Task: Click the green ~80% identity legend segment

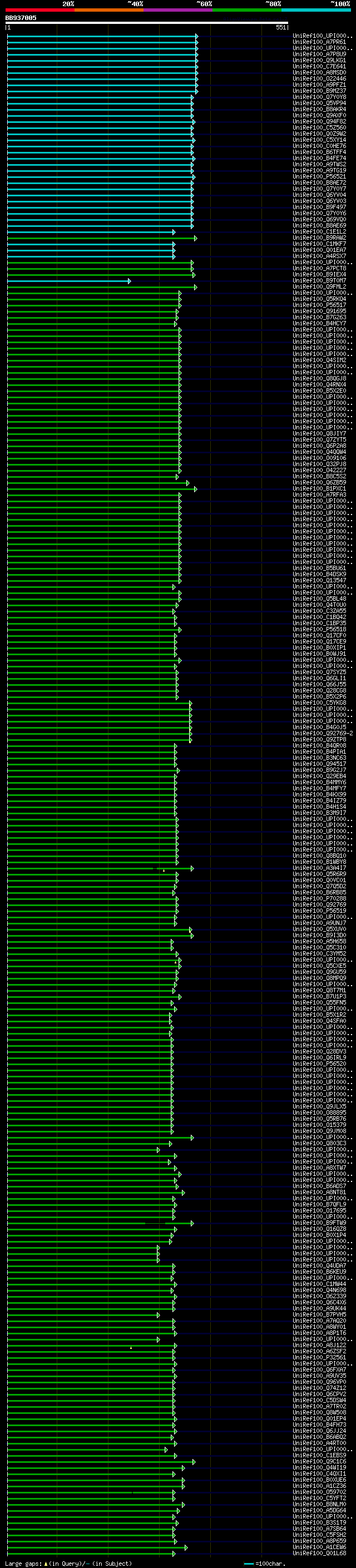Action: pyautogui.click(x=246, y=10)
